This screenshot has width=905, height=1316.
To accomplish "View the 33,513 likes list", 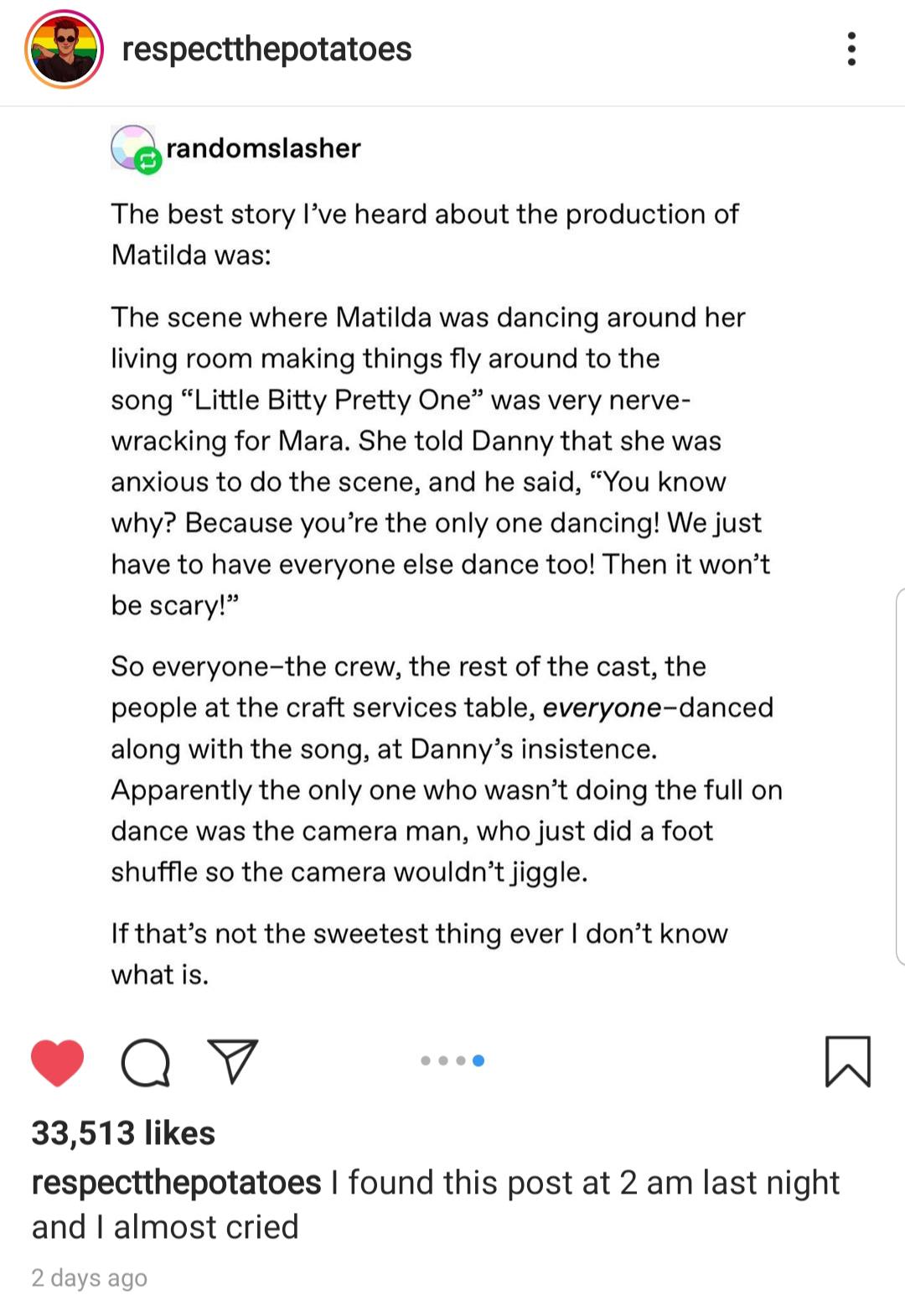I will (x=123, y=1133).
